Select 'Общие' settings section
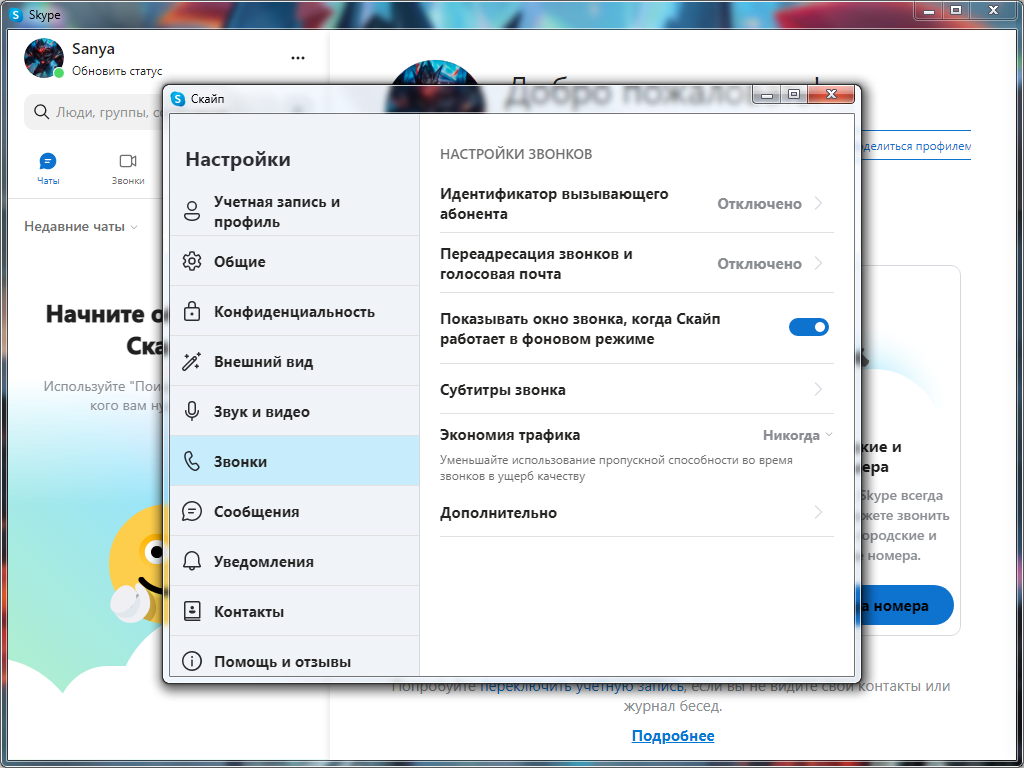 coord(295,261)
